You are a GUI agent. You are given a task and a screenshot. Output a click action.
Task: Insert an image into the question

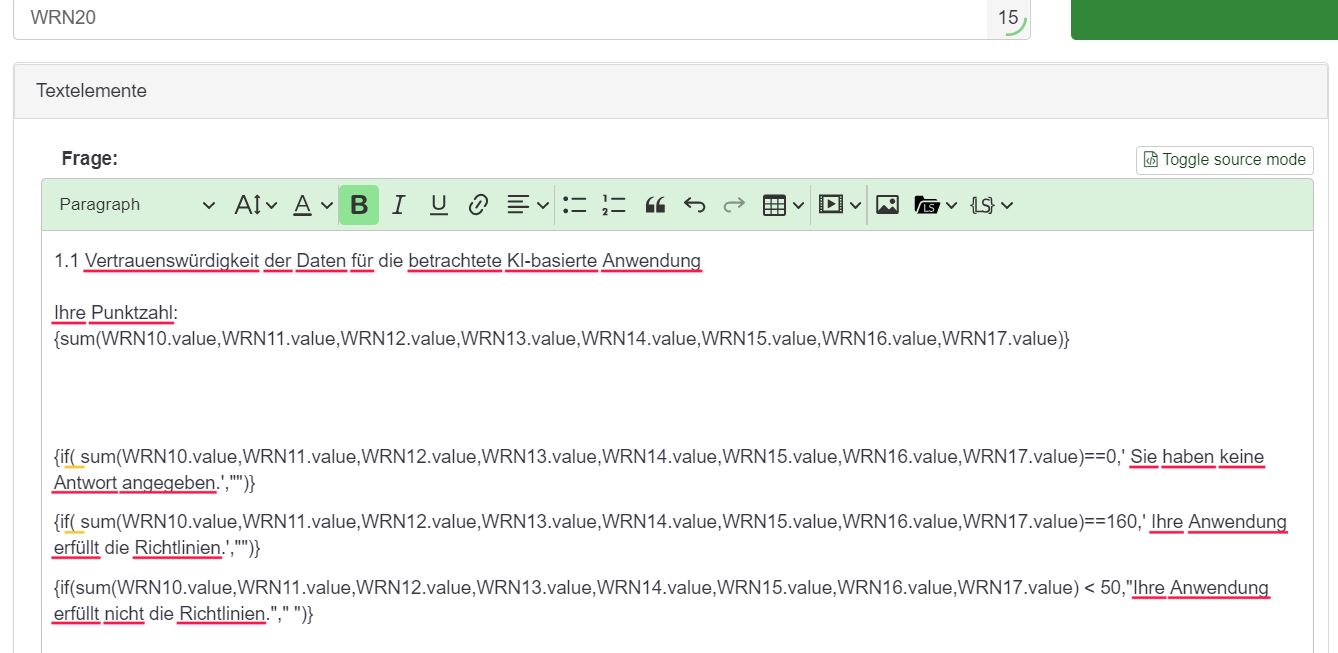coord(887,205)
